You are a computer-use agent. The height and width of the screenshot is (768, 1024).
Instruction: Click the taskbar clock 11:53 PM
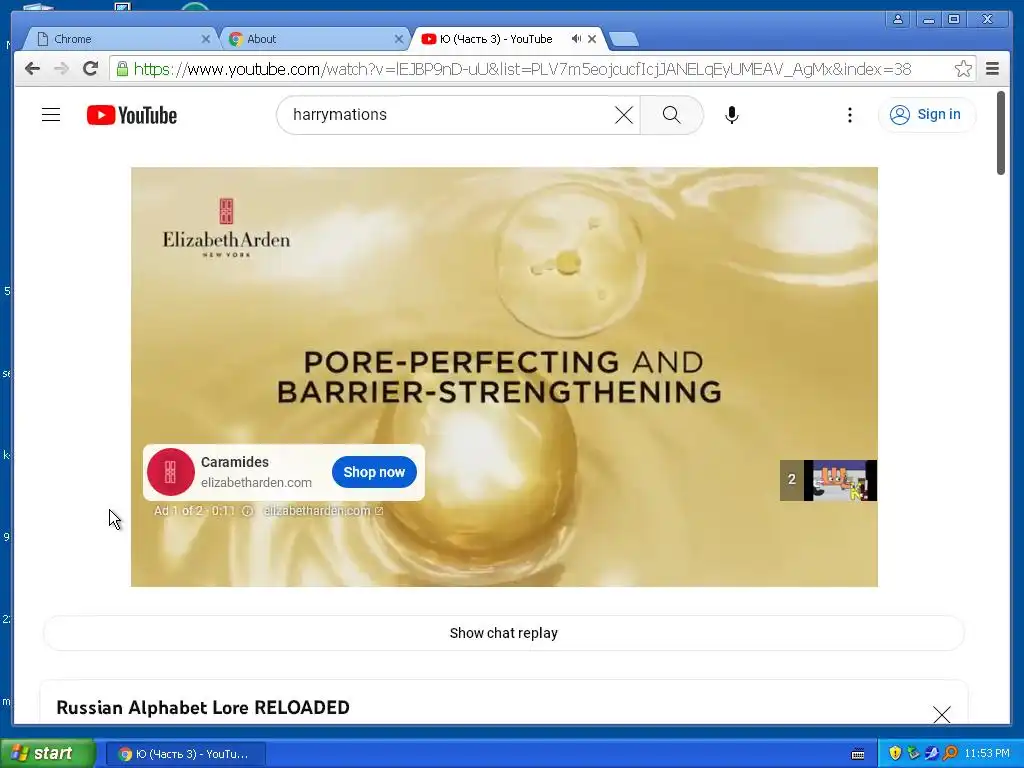coord(987,754)
